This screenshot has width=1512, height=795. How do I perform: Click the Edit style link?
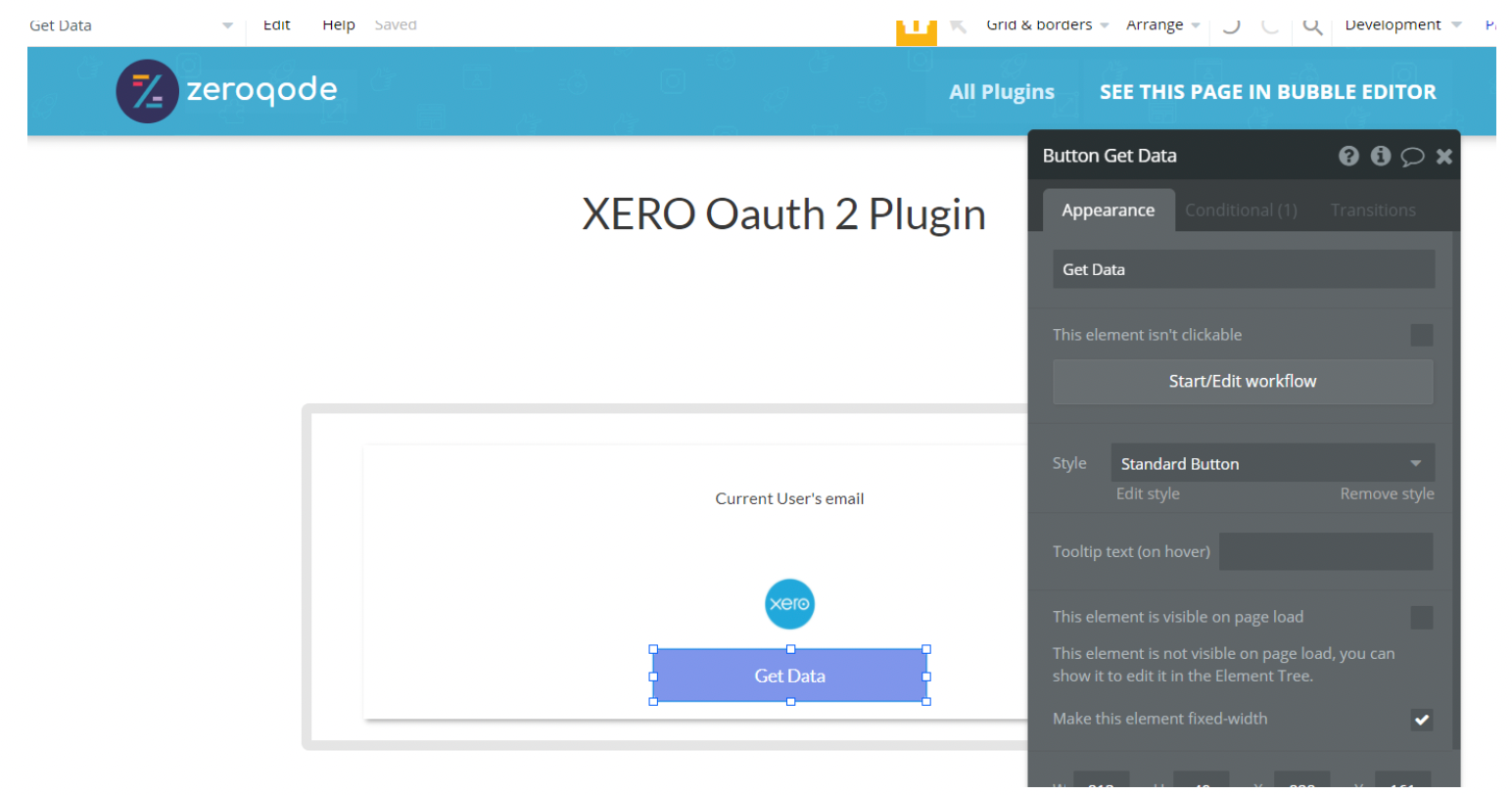click(x=1148, y=493)
